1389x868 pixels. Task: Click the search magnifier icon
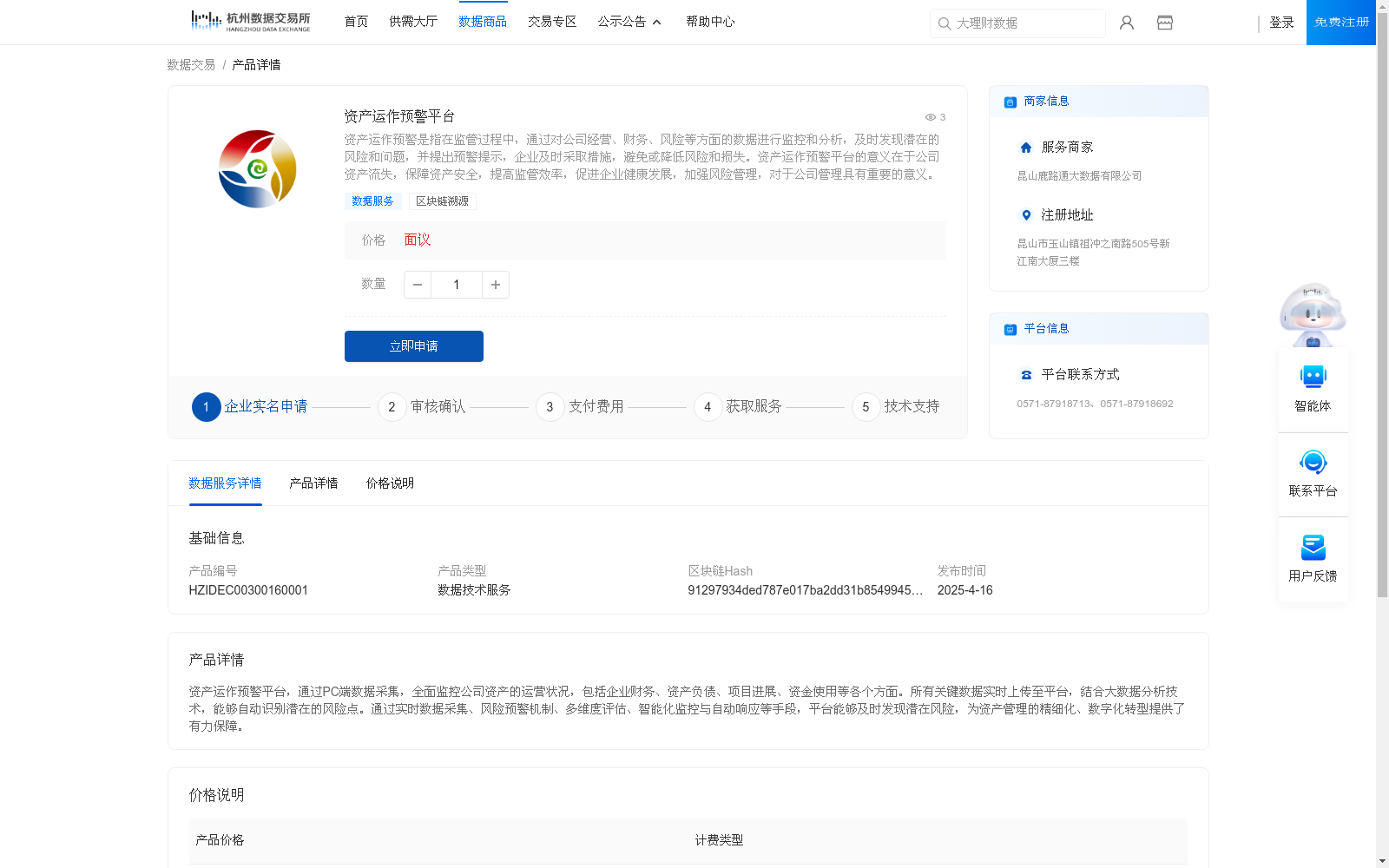coord(945,23)
